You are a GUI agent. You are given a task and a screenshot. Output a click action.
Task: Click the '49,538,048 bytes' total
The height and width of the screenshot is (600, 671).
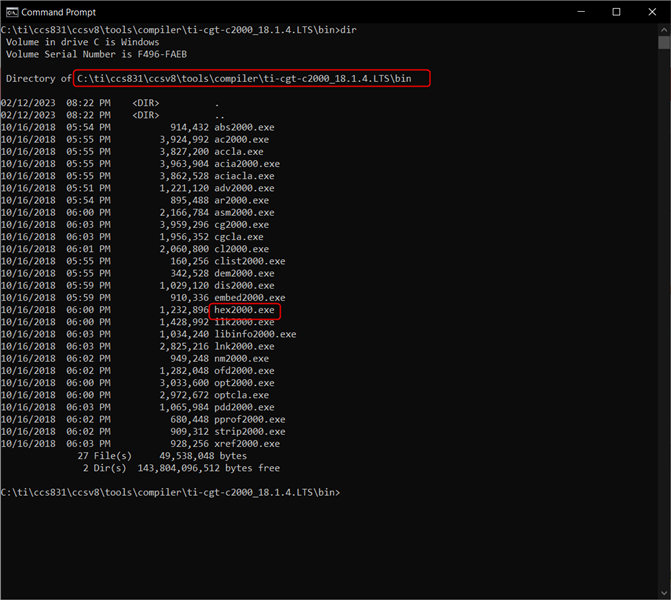[203, 456]
